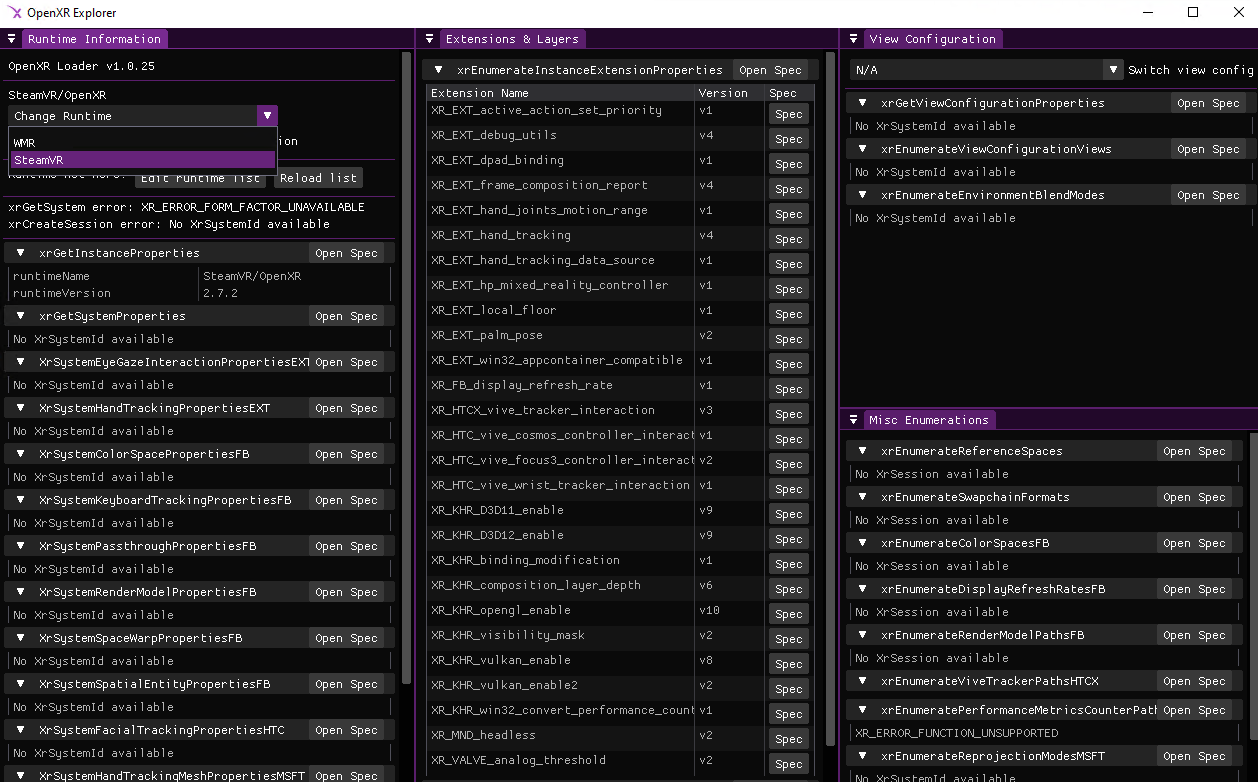1258x782 pixels.
Task: Choose WMR from the runtime dropdown list
Action: 143,143
